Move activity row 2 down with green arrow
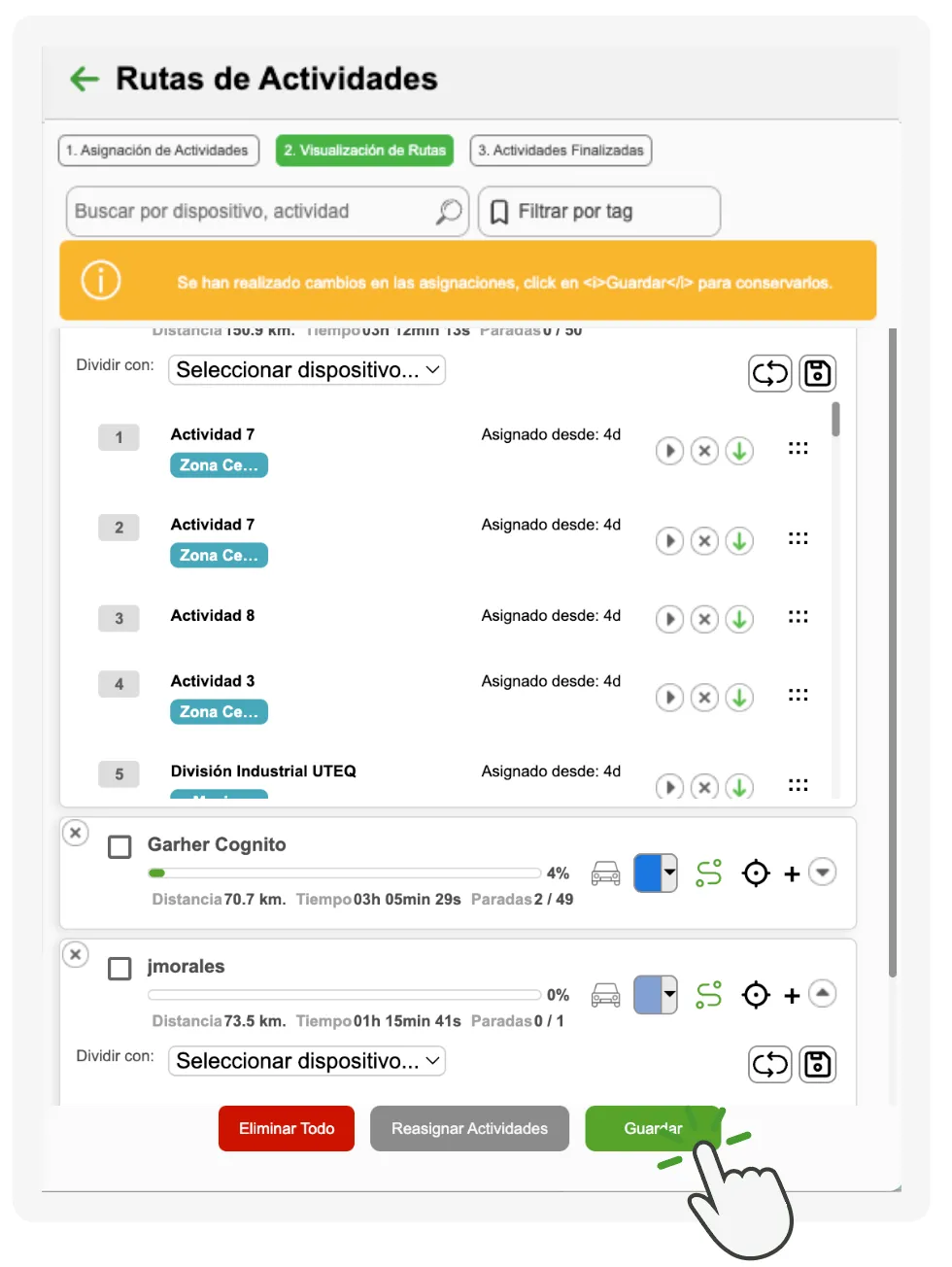This screenshot has height=1267, width=952. [739, 541]
